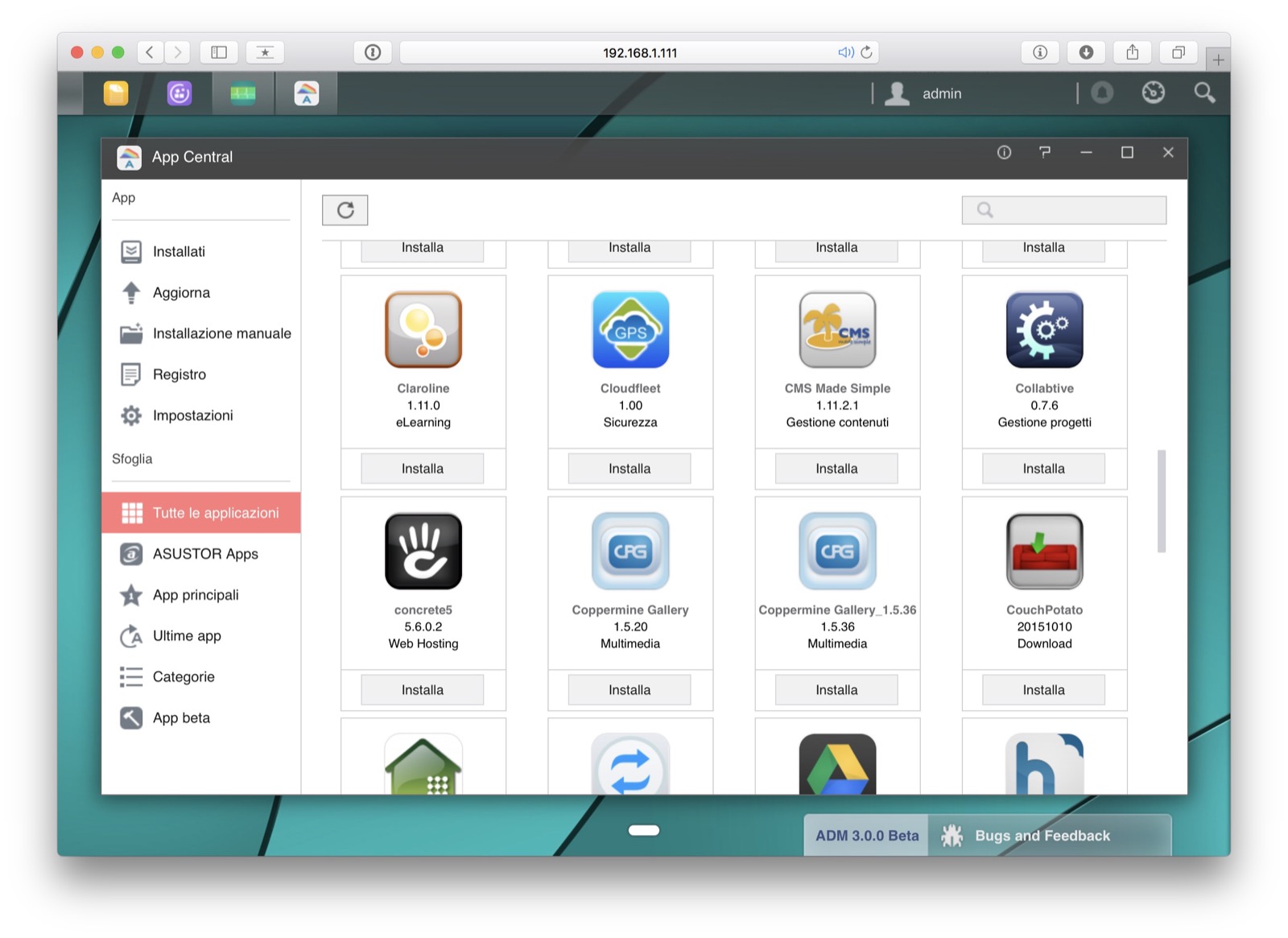Image resolution: width=1288 pixels, height=938 pixels.
Task: Install CMS Made Simple
Action: [836, 469]
